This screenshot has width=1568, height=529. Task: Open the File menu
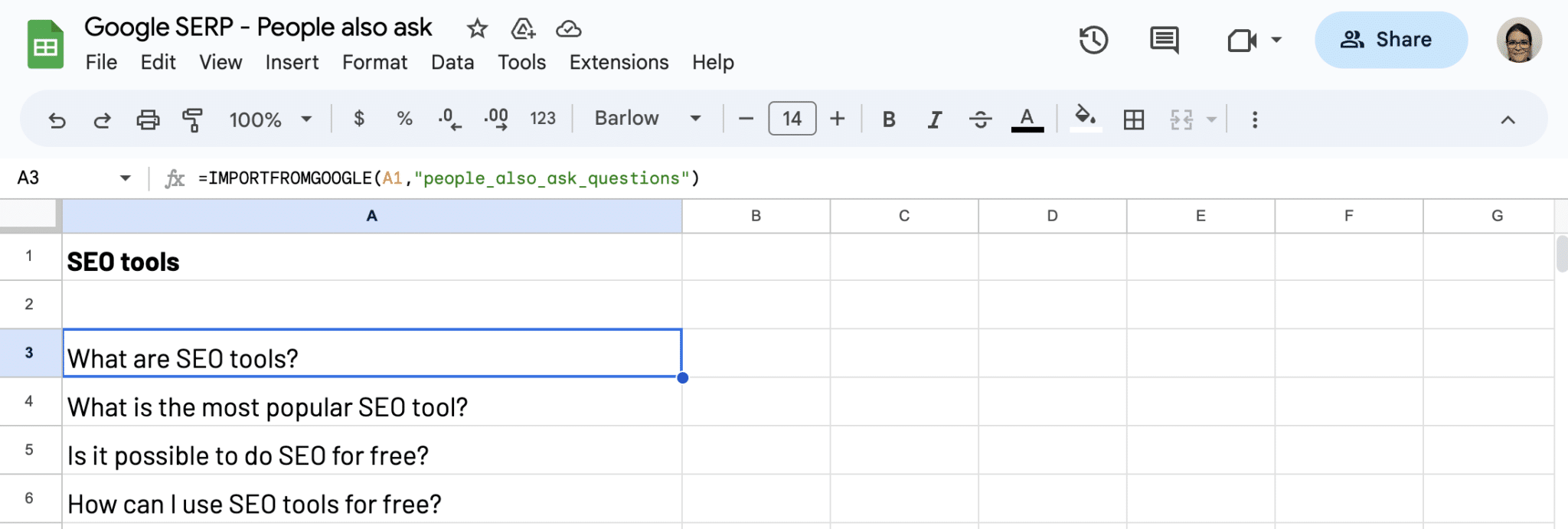(101, 62)
